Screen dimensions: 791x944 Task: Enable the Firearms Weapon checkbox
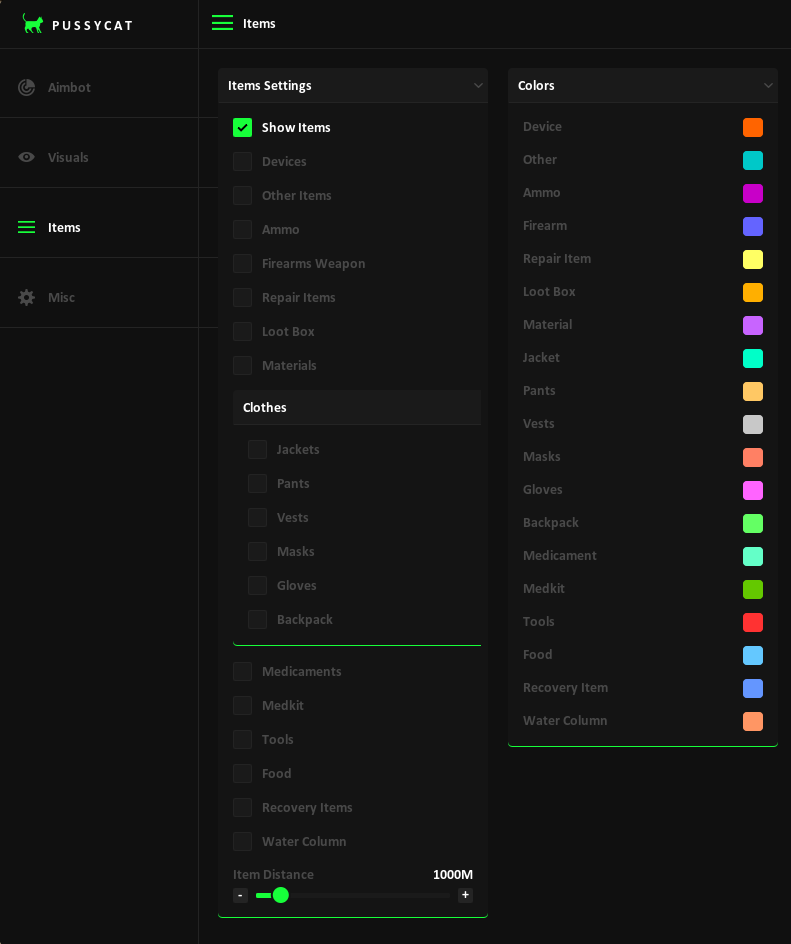coord(242,264)
